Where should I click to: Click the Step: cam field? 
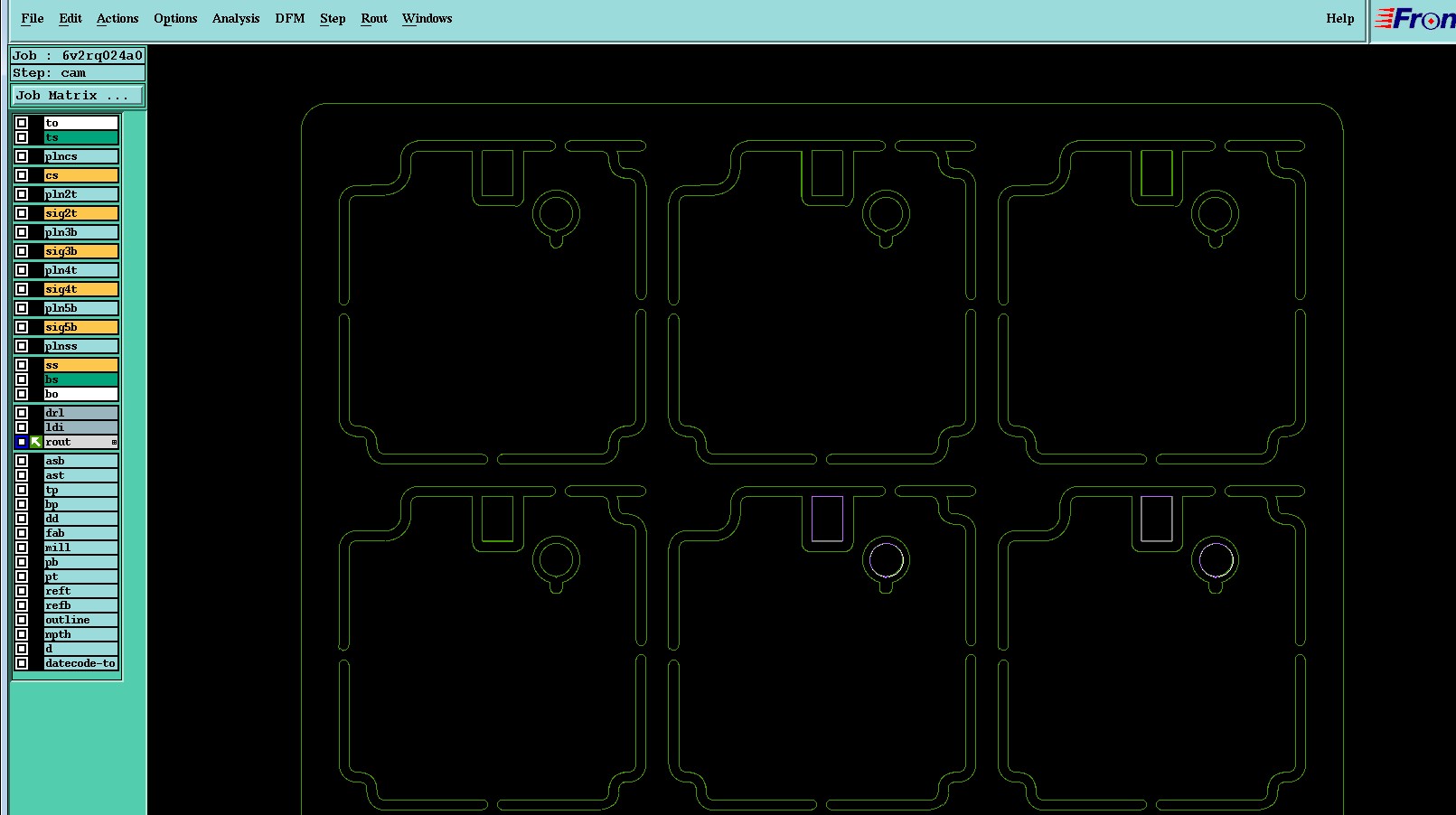point(77,73)
